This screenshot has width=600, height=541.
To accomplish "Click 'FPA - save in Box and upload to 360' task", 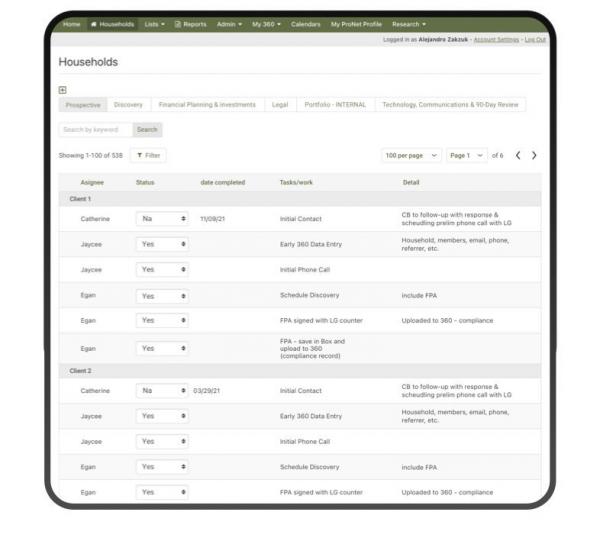I will click(312, 349).
